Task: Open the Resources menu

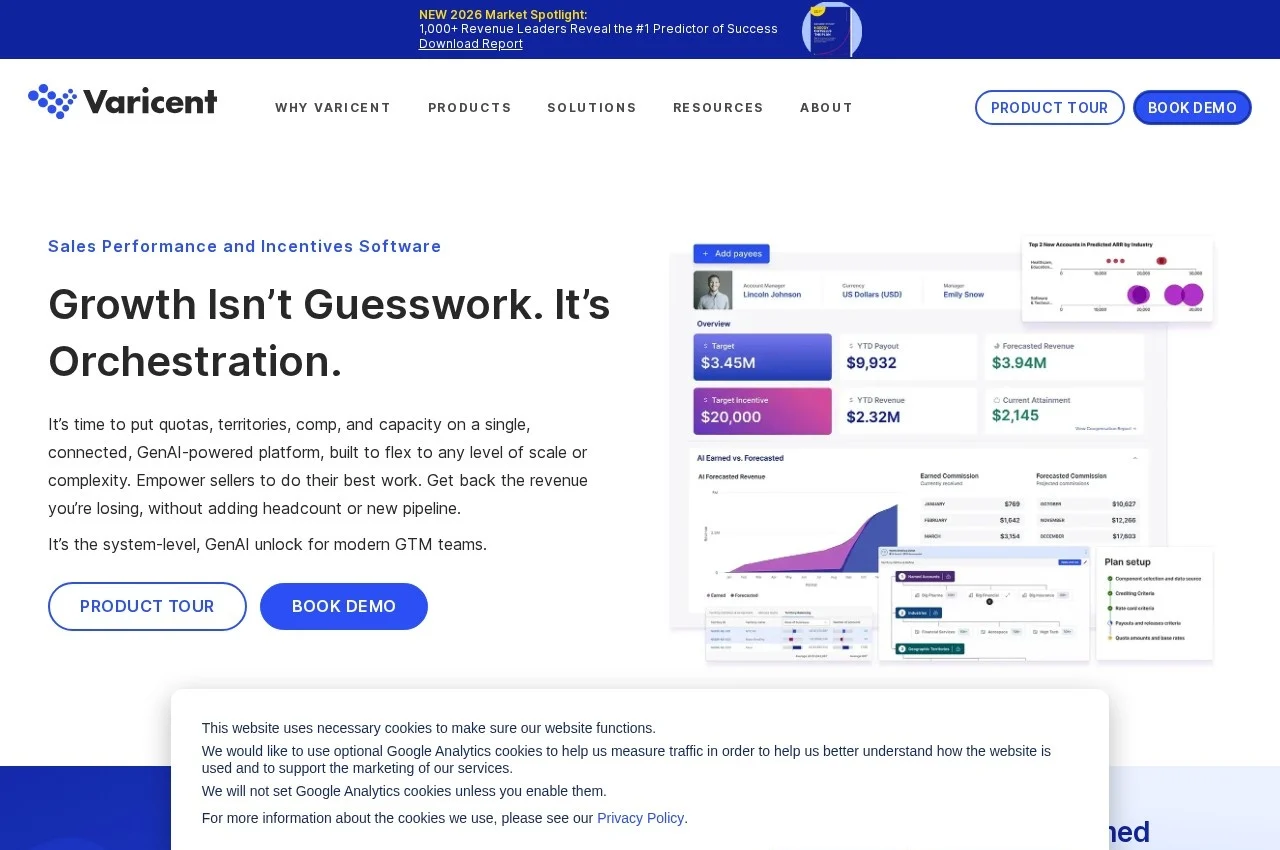Action: 718,108
